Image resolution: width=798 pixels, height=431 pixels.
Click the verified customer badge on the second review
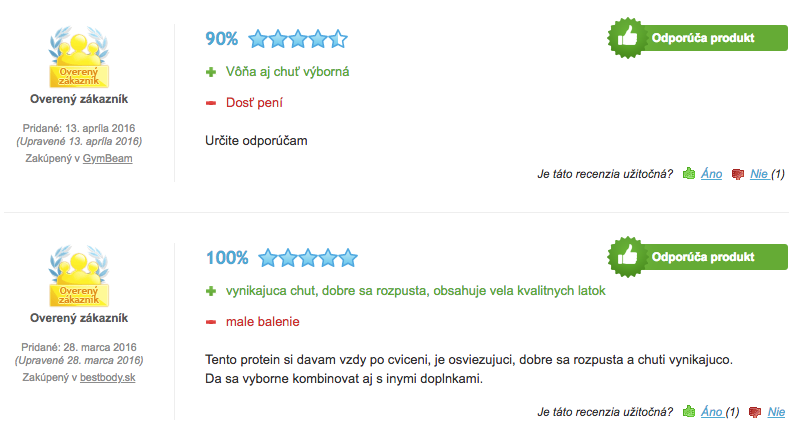click(x=79, y=275)
